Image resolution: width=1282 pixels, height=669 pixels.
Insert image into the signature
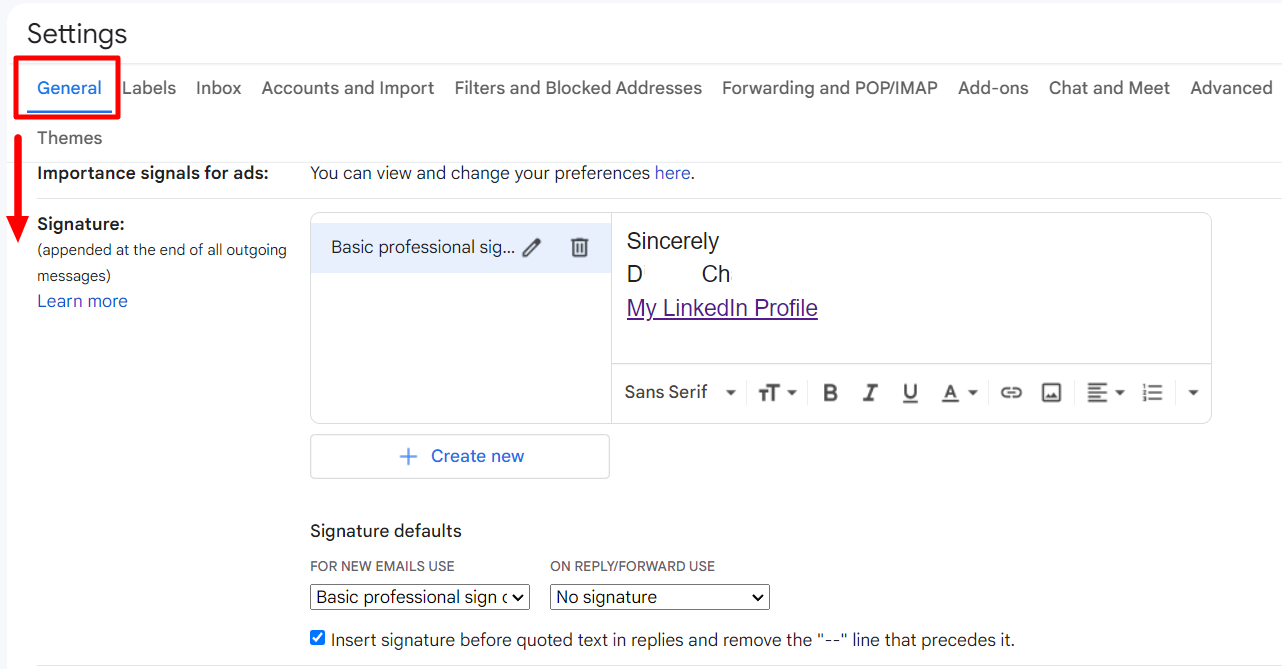point(1051,393)
